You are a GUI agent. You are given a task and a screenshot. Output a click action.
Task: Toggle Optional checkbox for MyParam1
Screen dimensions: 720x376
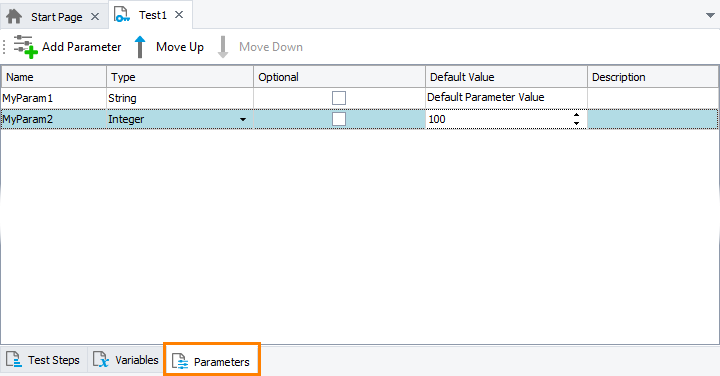(x=339, y=98)
